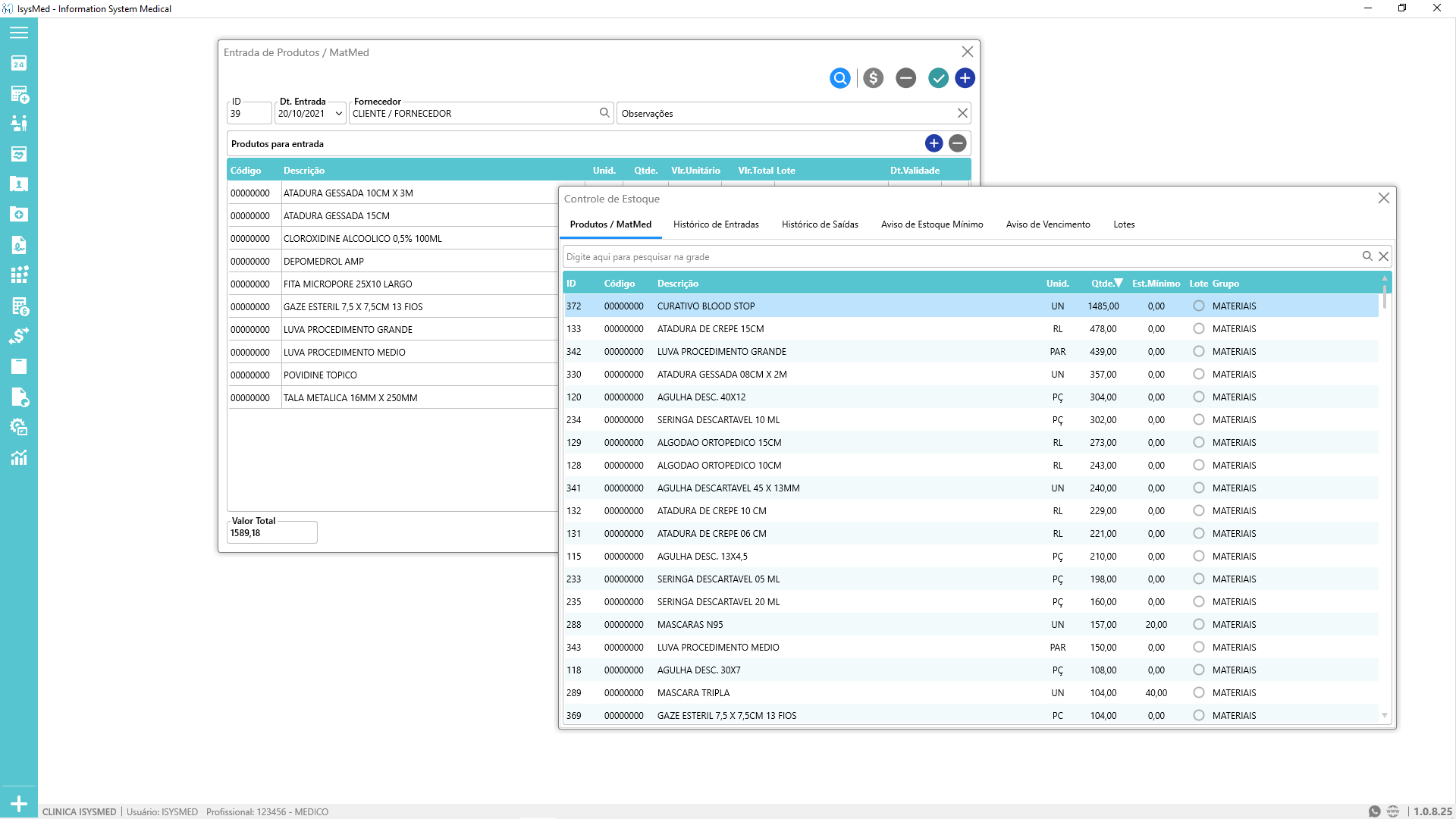Confirm entry with the green checkmark button
Image resolution: width=1456 pixels, height=819 pixels.
[x=938, y=78]
